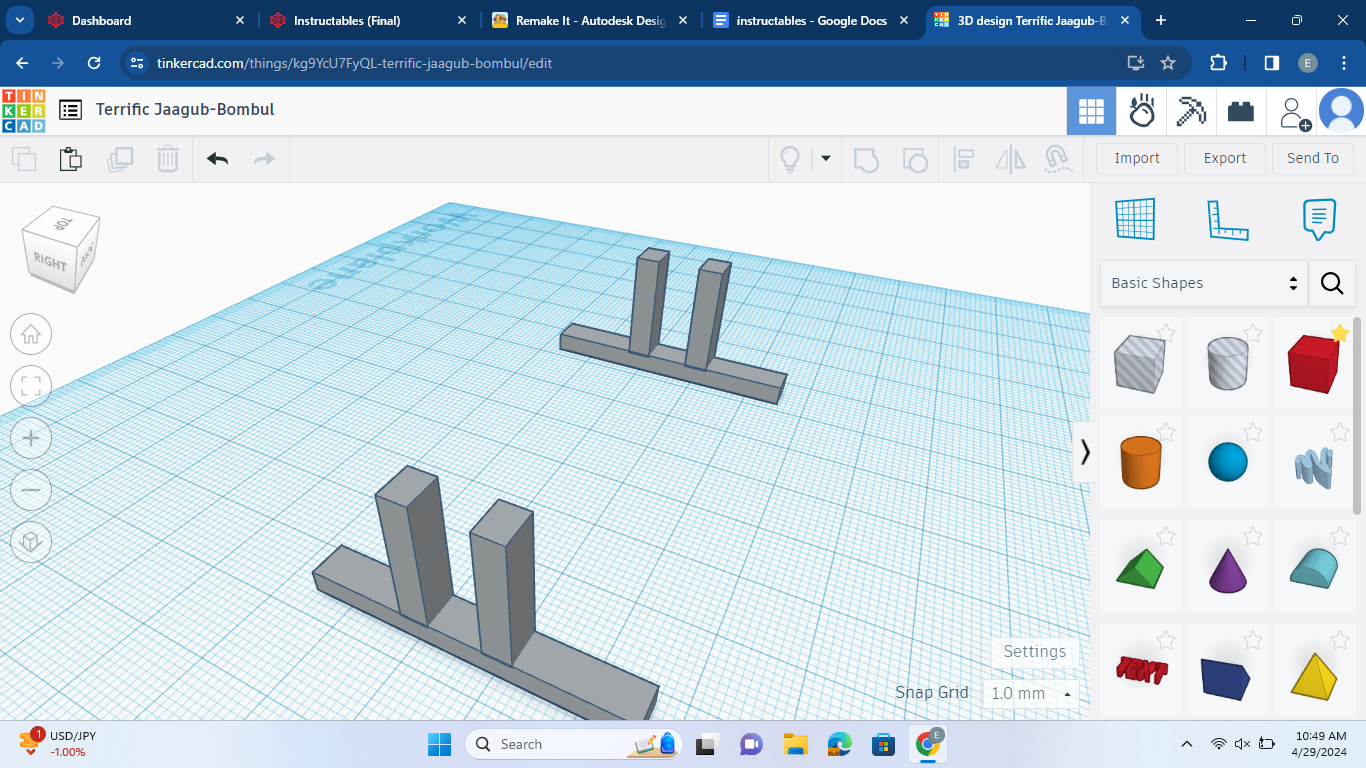Switch to 3D design grid view

point(1091,110)
